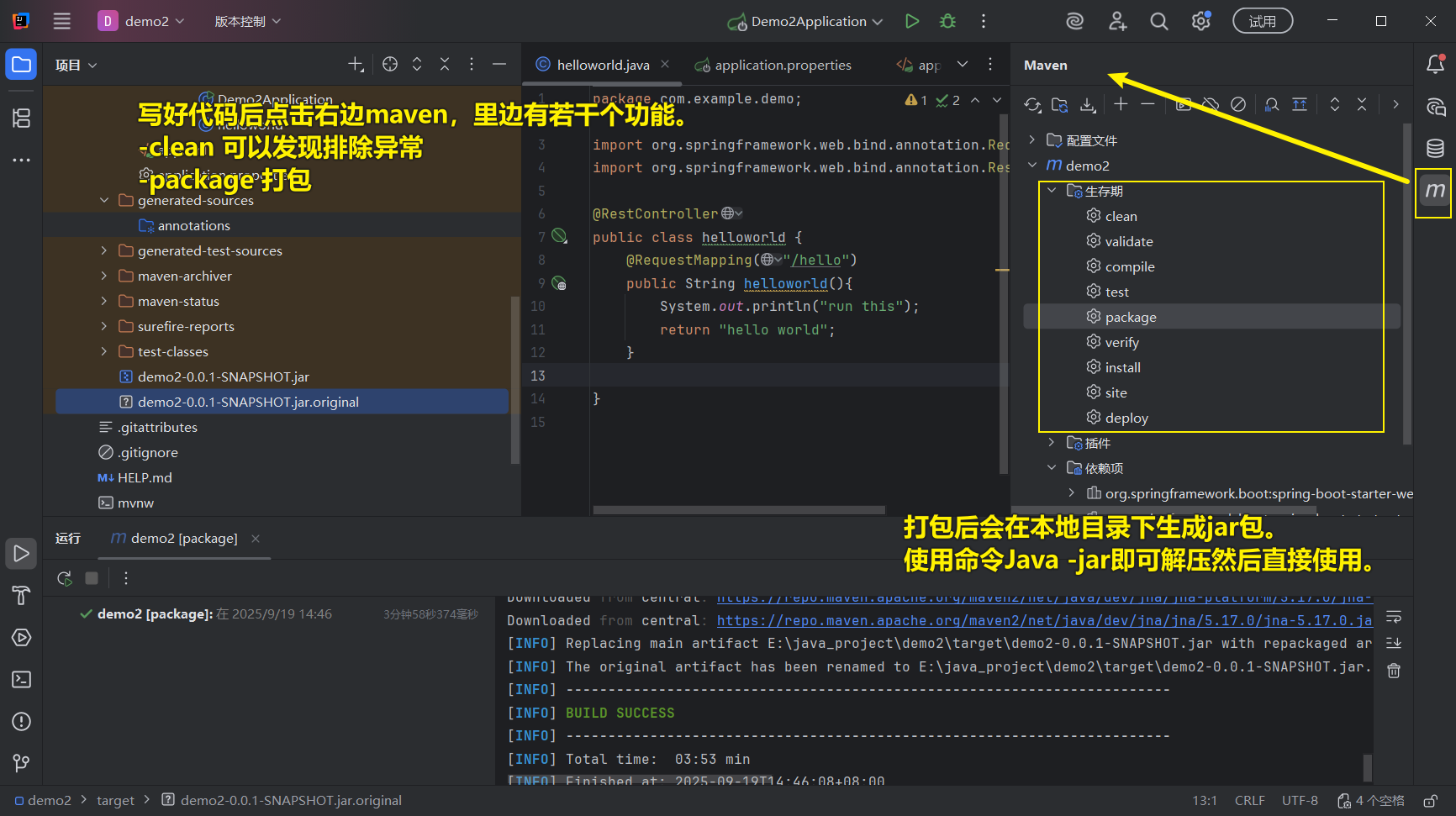Click the 试用 trial button

1262,22
